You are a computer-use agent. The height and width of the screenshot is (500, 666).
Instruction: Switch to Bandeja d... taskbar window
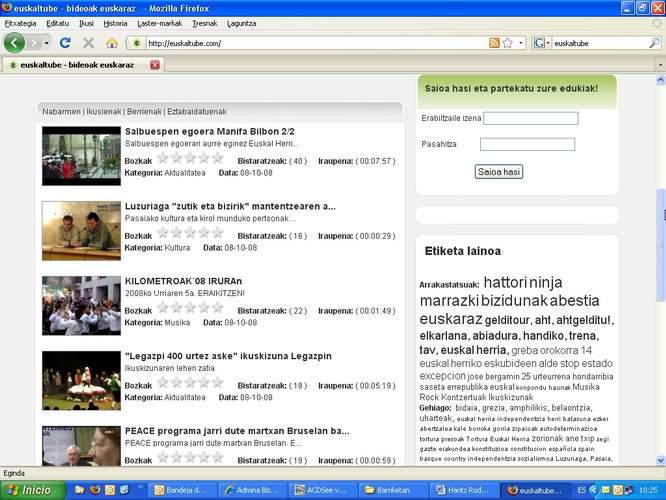coord(181,490)
